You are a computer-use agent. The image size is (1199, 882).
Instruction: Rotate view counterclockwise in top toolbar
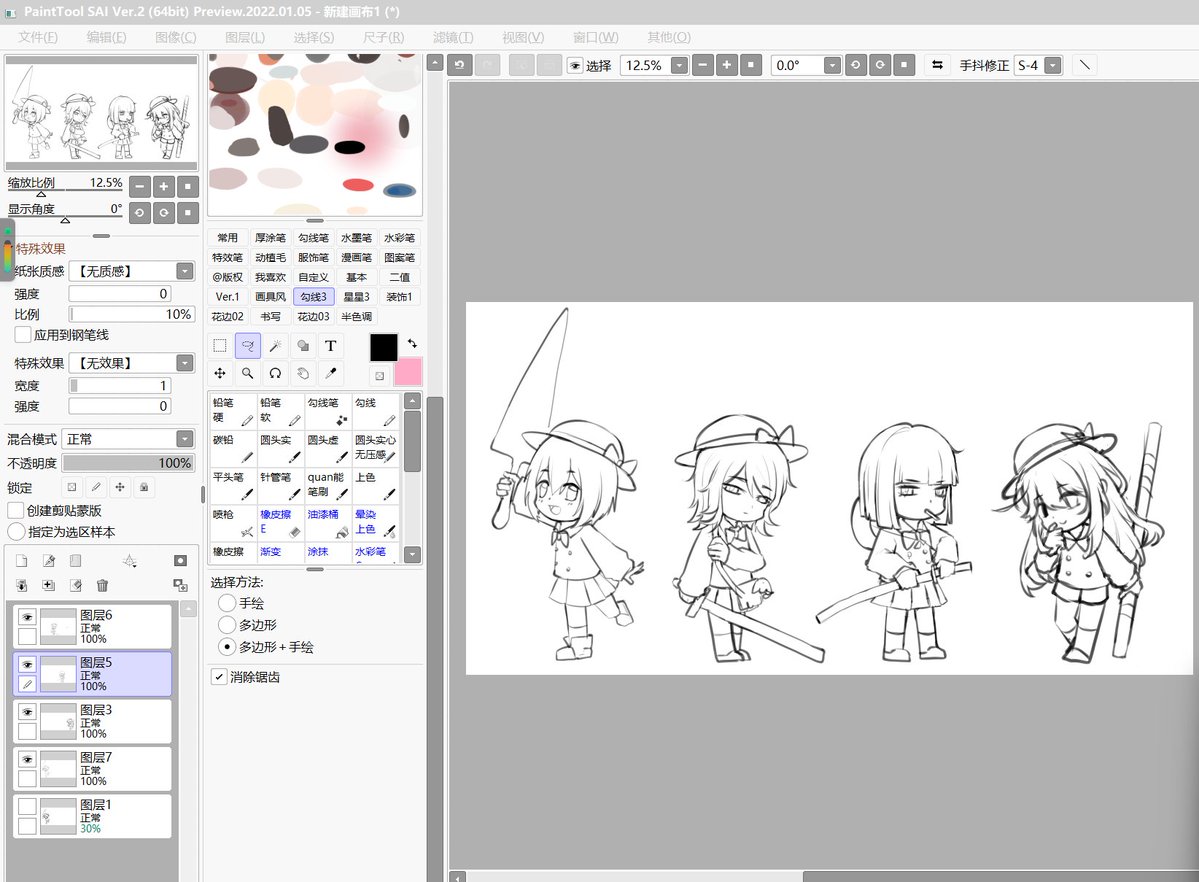point(856,65)
